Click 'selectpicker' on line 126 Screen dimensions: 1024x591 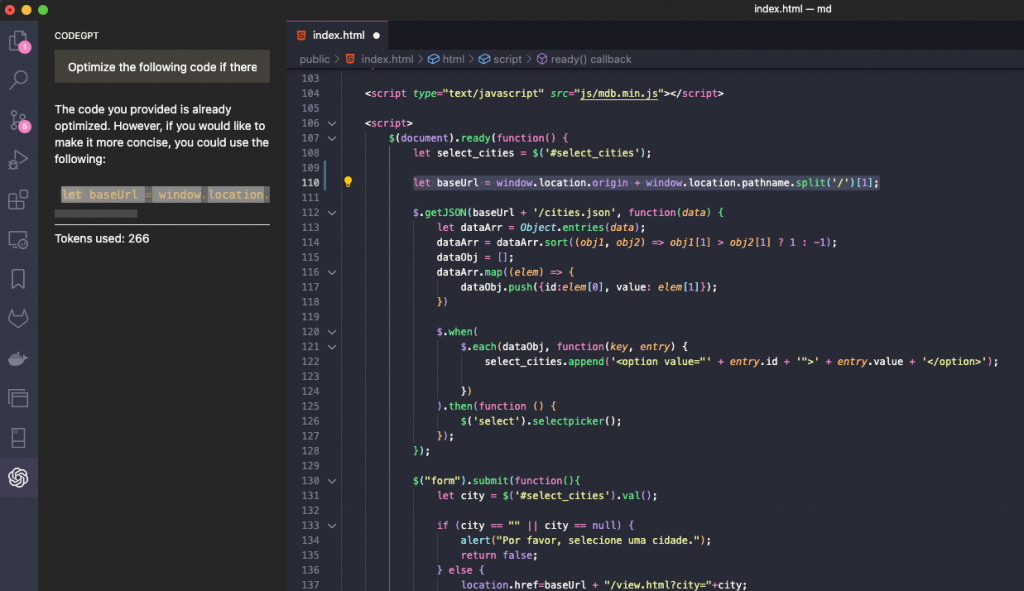click(x=568, y=421)
